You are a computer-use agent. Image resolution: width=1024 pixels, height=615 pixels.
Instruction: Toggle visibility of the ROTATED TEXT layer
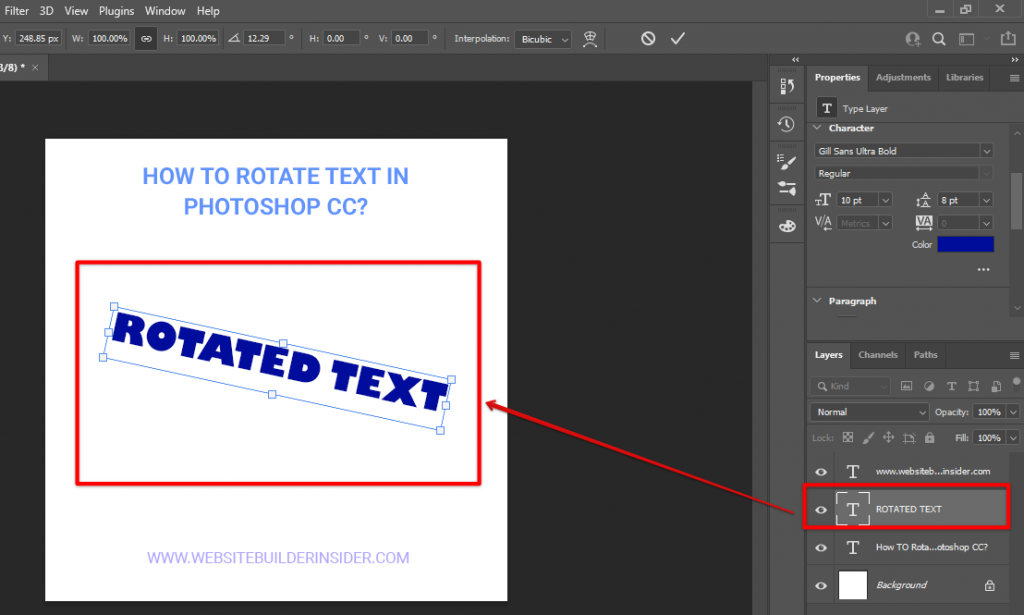coord(820,508)
